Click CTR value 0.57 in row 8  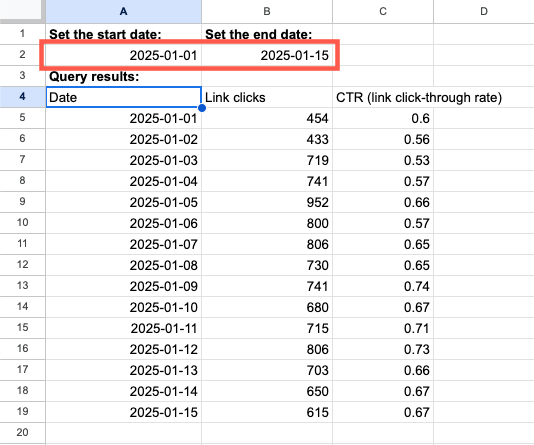383,181
